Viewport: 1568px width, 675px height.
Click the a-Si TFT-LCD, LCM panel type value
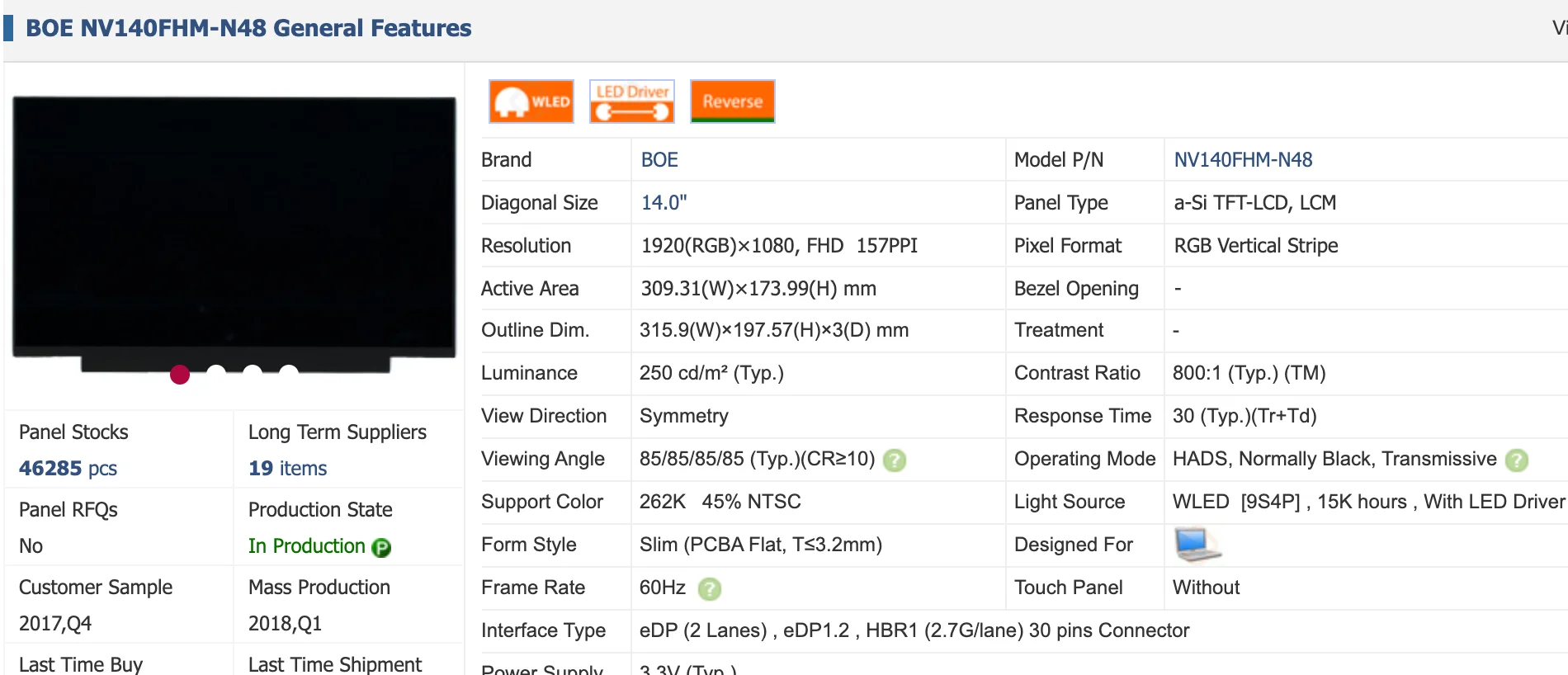point(1255,203)
